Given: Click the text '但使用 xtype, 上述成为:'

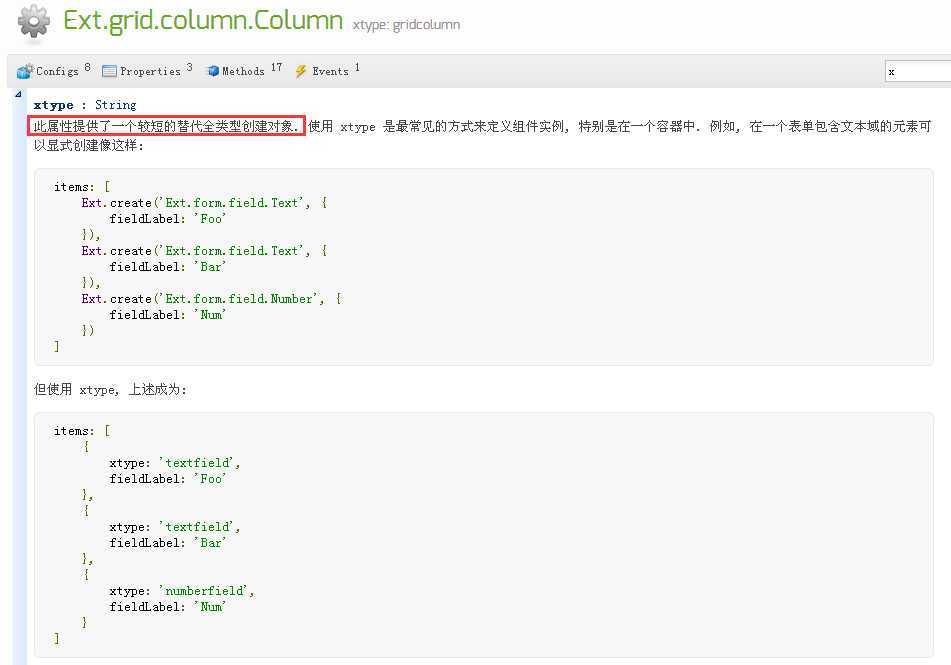Looking at the screenshot, I should coord(110,390).
